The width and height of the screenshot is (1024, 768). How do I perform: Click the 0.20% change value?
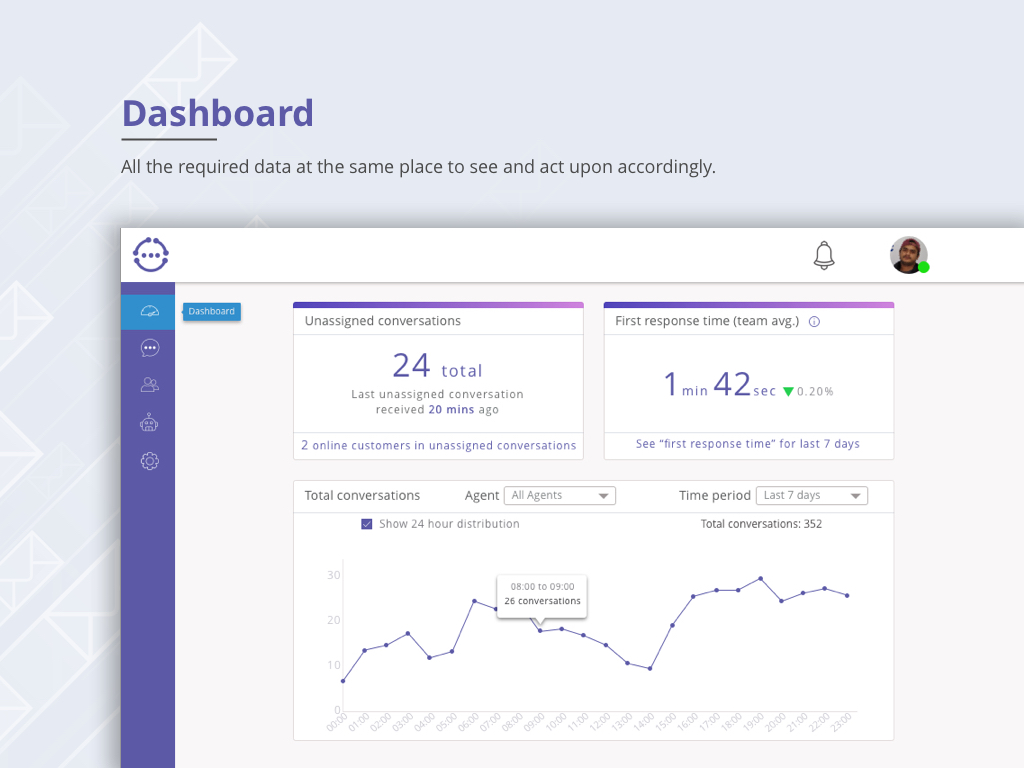[x=815, y=392]
